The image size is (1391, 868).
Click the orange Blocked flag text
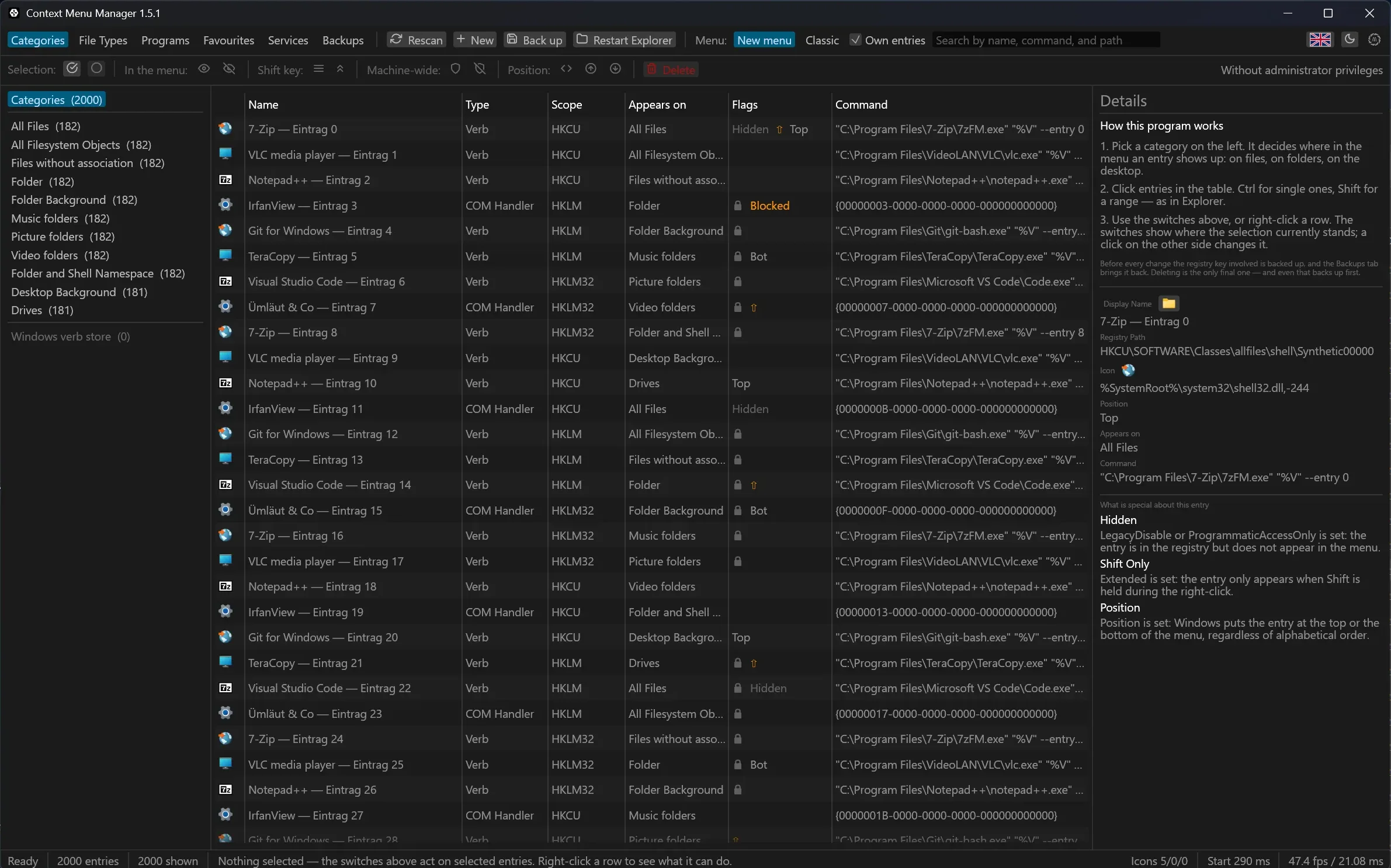pyautogui.click(x=769, y=206)
